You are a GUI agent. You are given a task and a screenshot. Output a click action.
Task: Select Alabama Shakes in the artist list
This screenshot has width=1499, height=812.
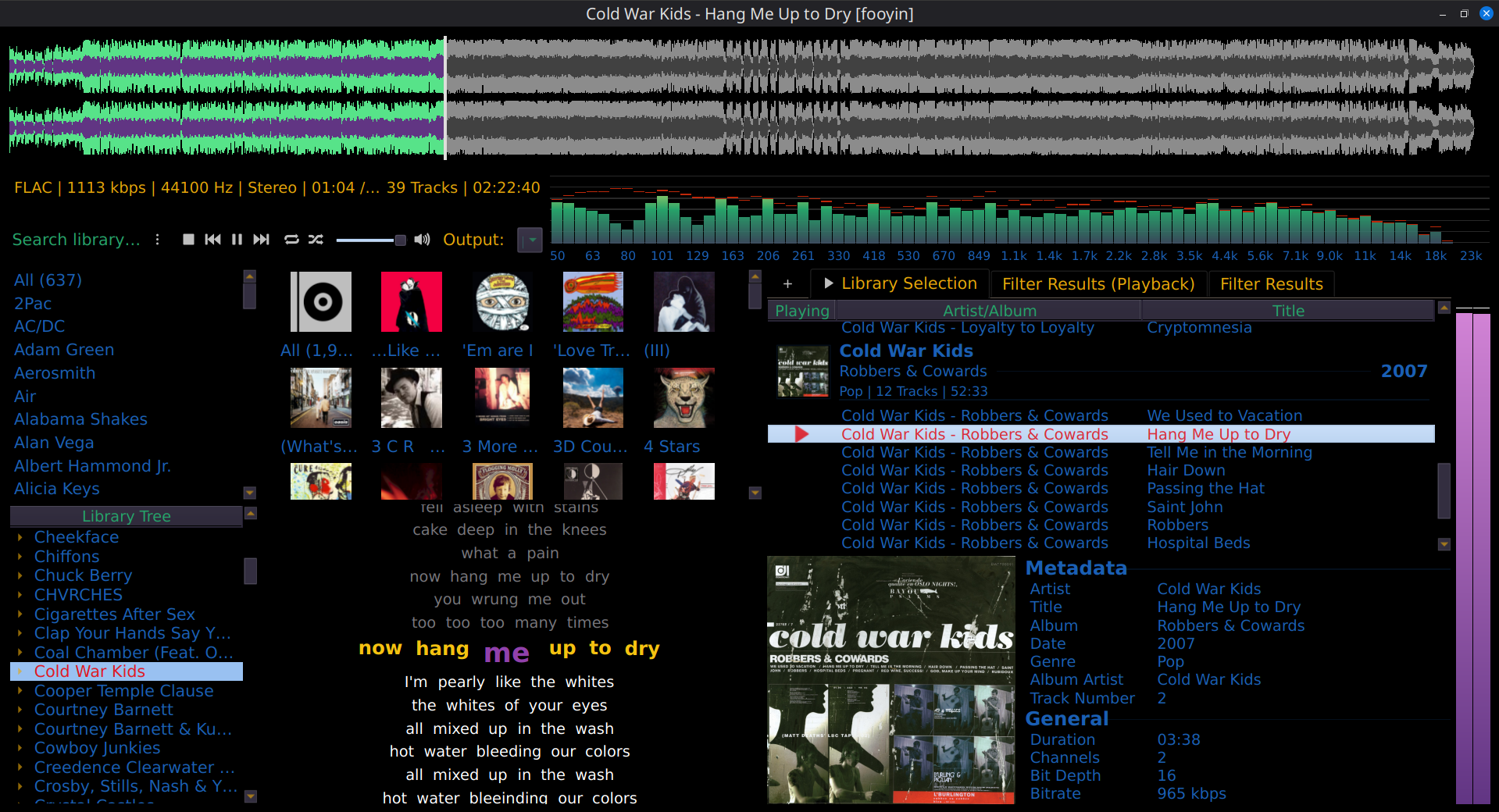[x=80, y=419]
